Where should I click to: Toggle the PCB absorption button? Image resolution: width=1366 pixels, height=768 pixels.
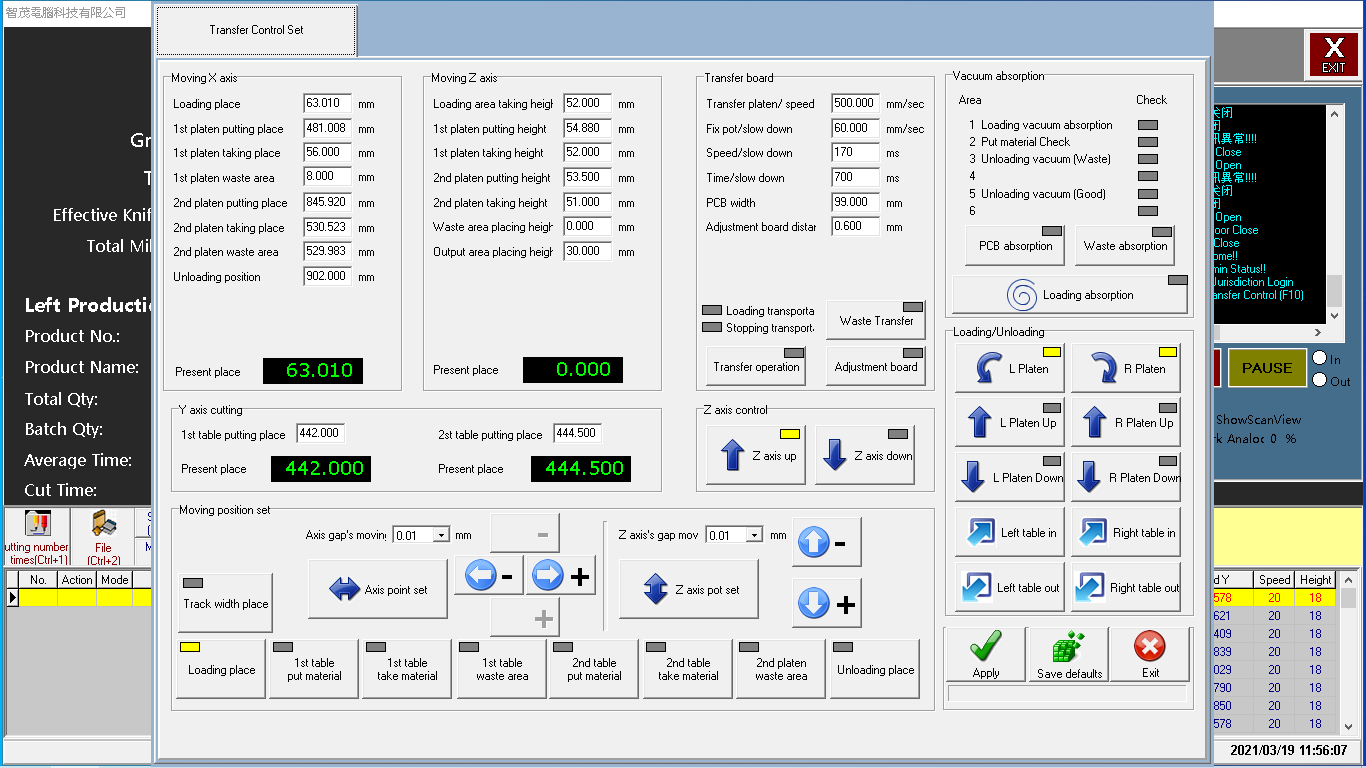click(1015, 245)
